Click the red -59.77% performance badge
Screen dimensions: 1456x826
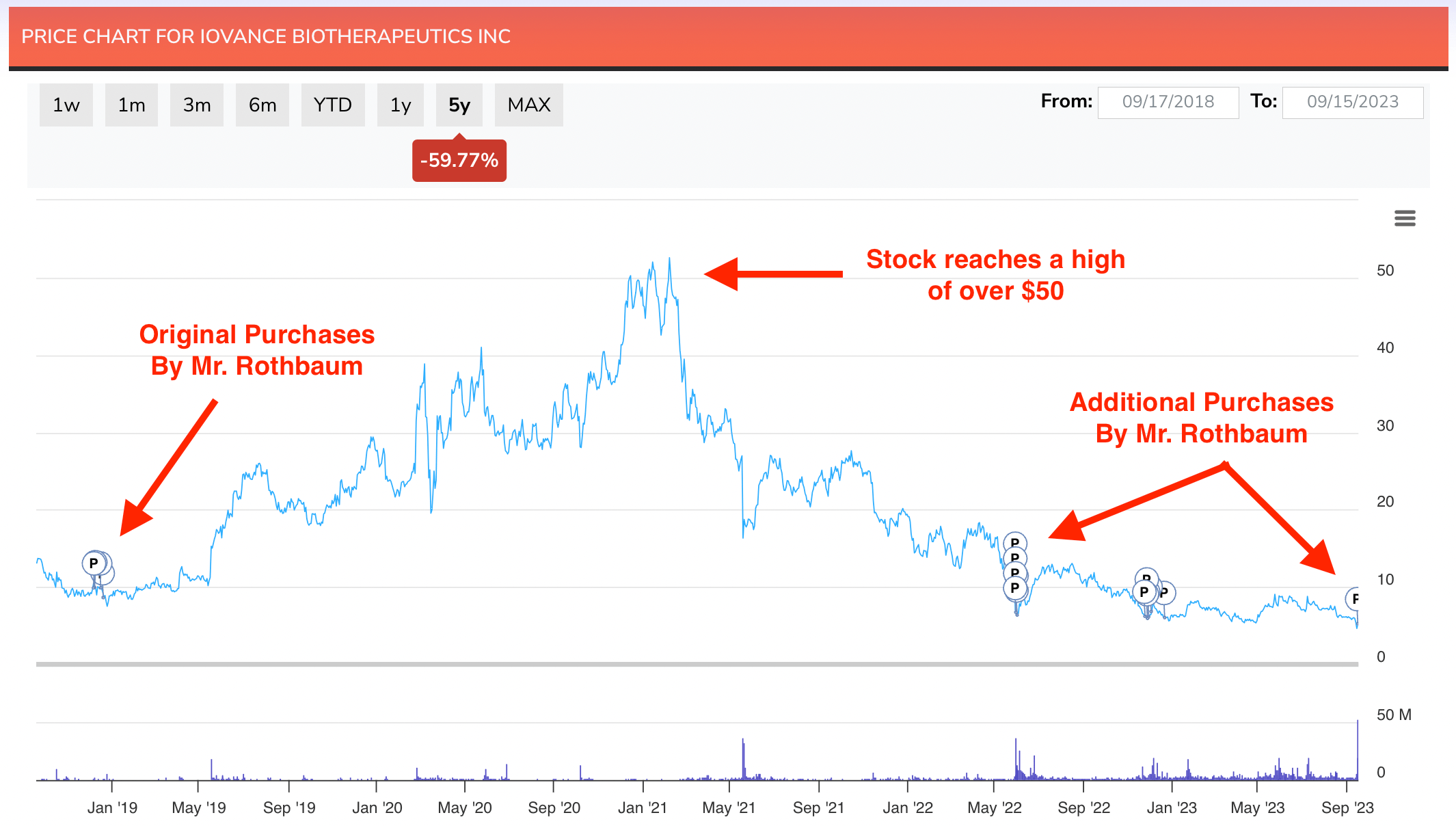coord(459,160)
